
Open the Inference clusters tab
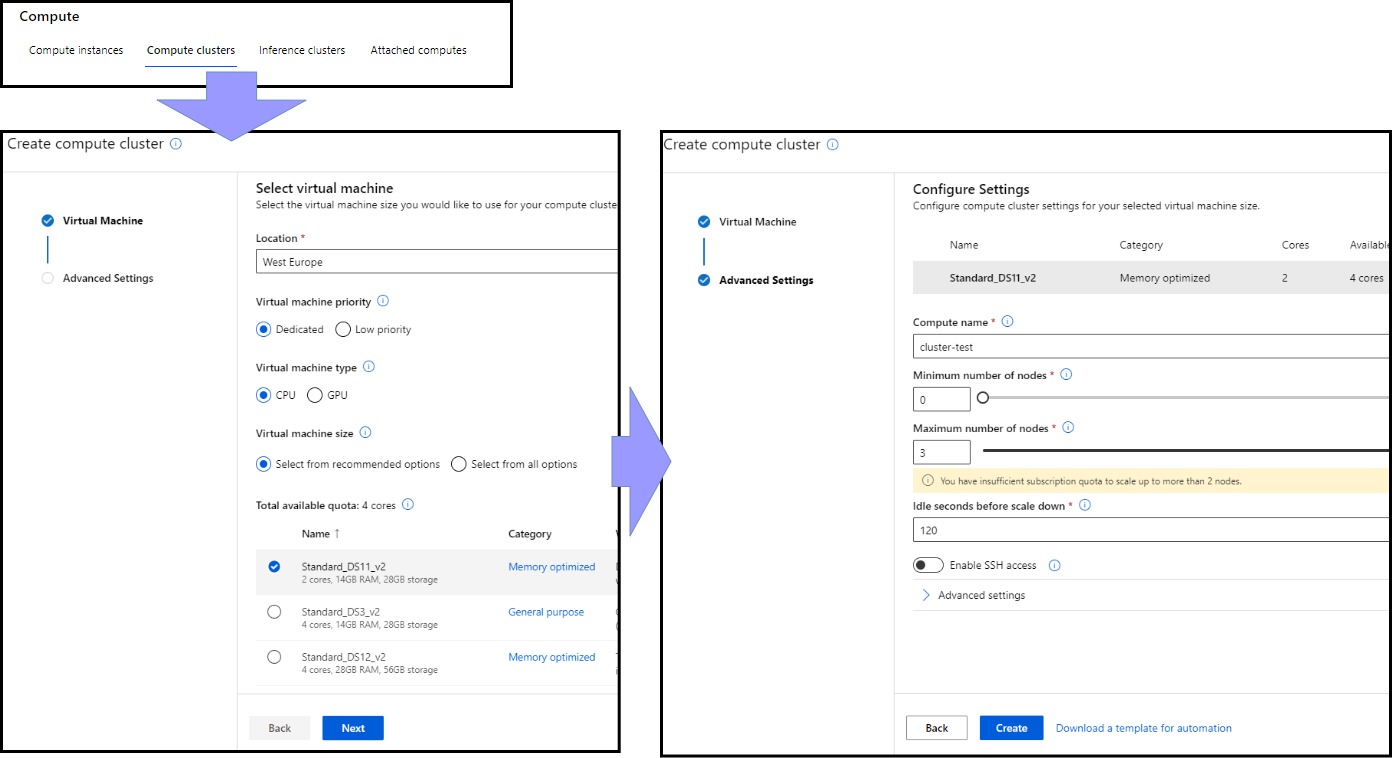click(x=302, y=50)
